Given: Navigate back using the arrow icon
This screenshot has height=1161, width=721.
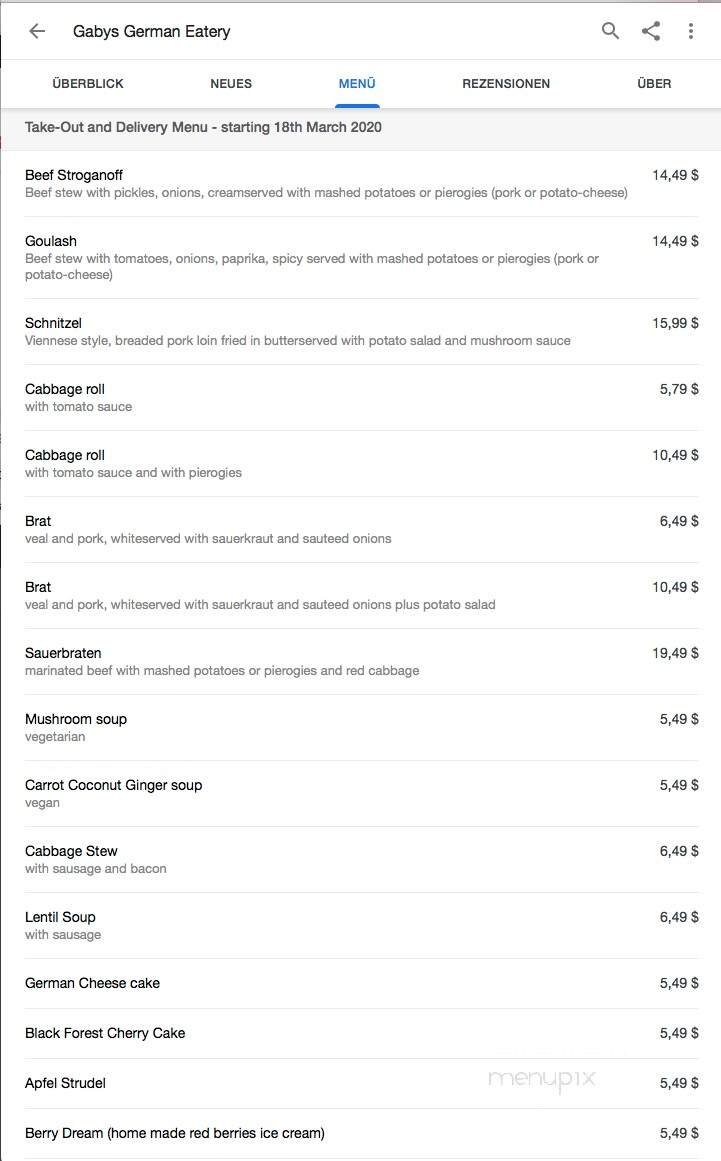Looking at the screenshot, I should tap(37, 31).
